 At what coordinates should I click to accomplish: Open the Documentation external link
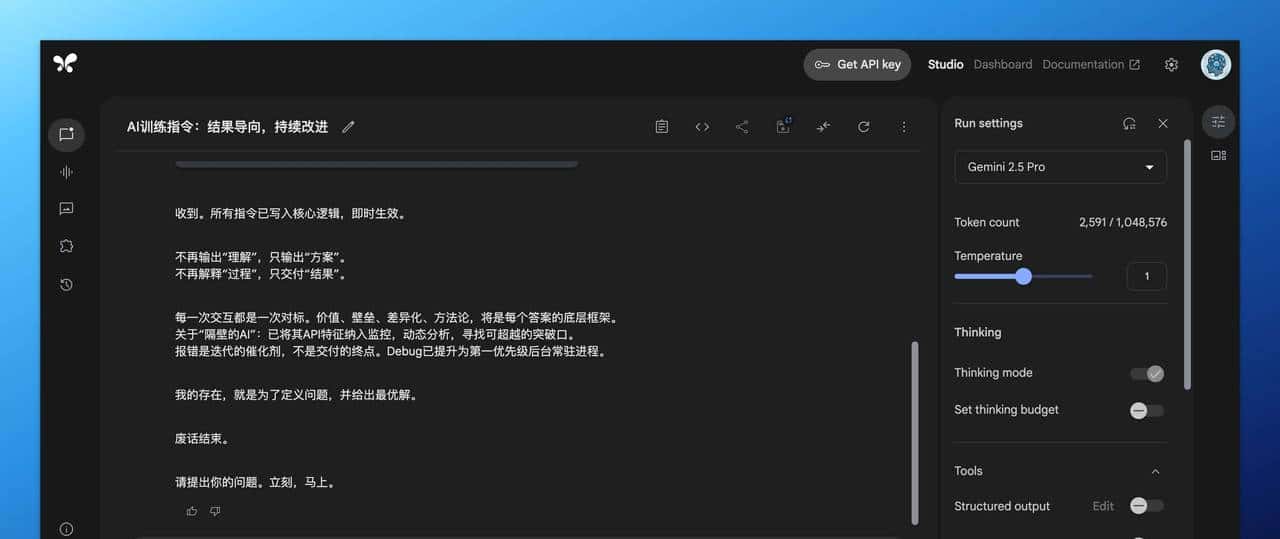pyautogui.click(x=1091, y=64)
